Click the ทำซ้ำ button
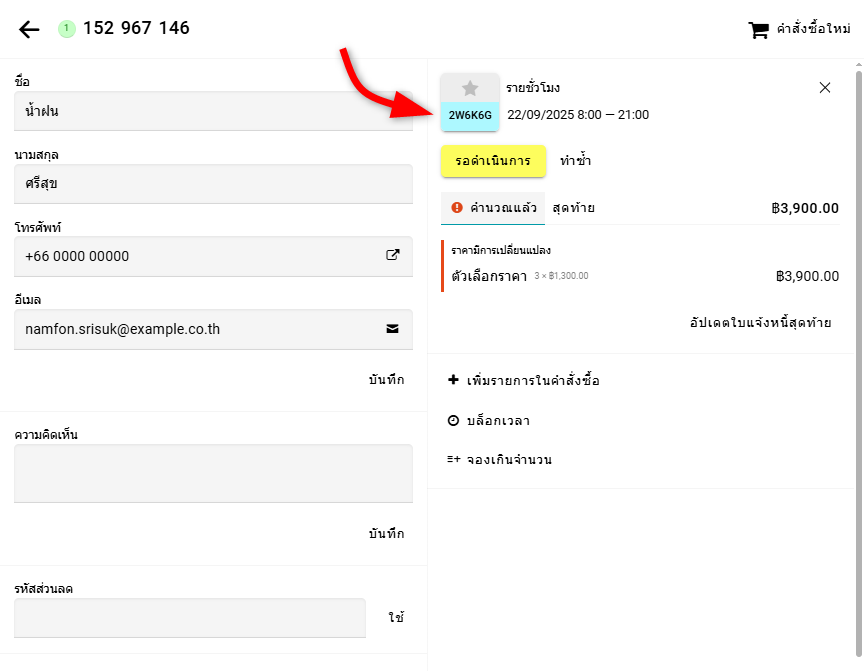Viewport: 864px width, 671px height. pos(576,161)
